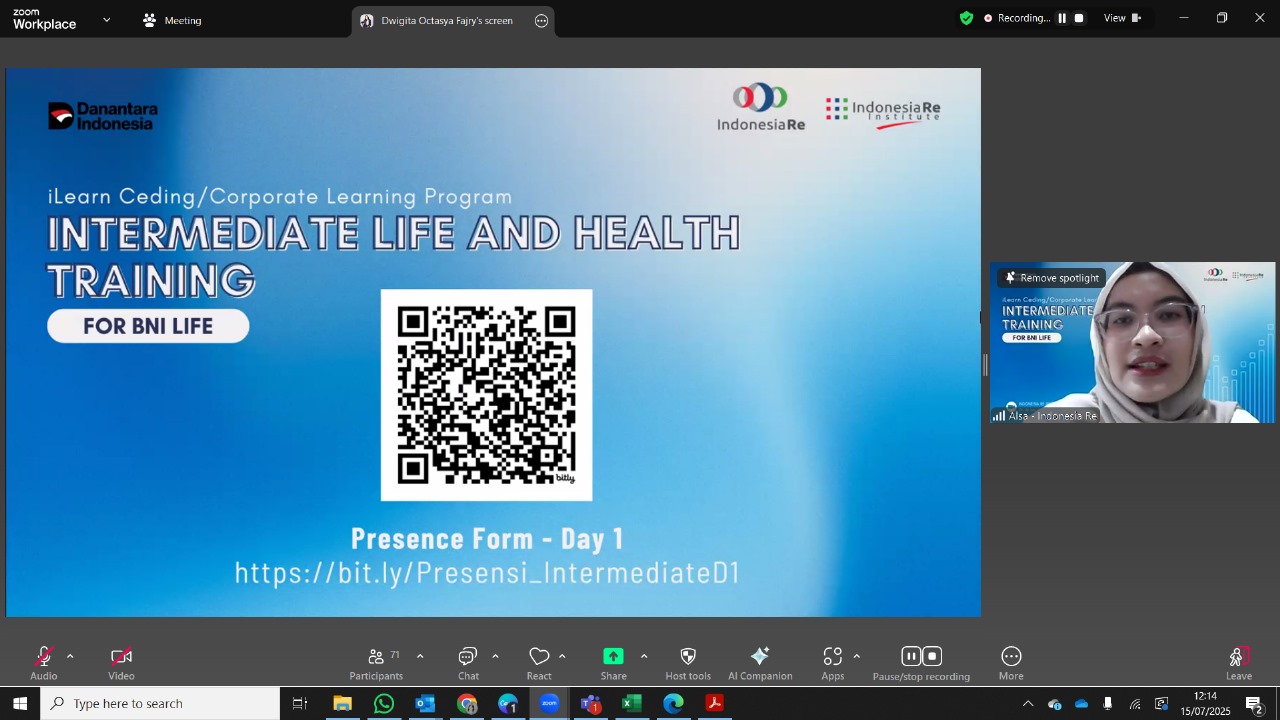This screenshot has height=720, width=1280.
Task: Open the View layout menu
Action: coord(1122,18)
